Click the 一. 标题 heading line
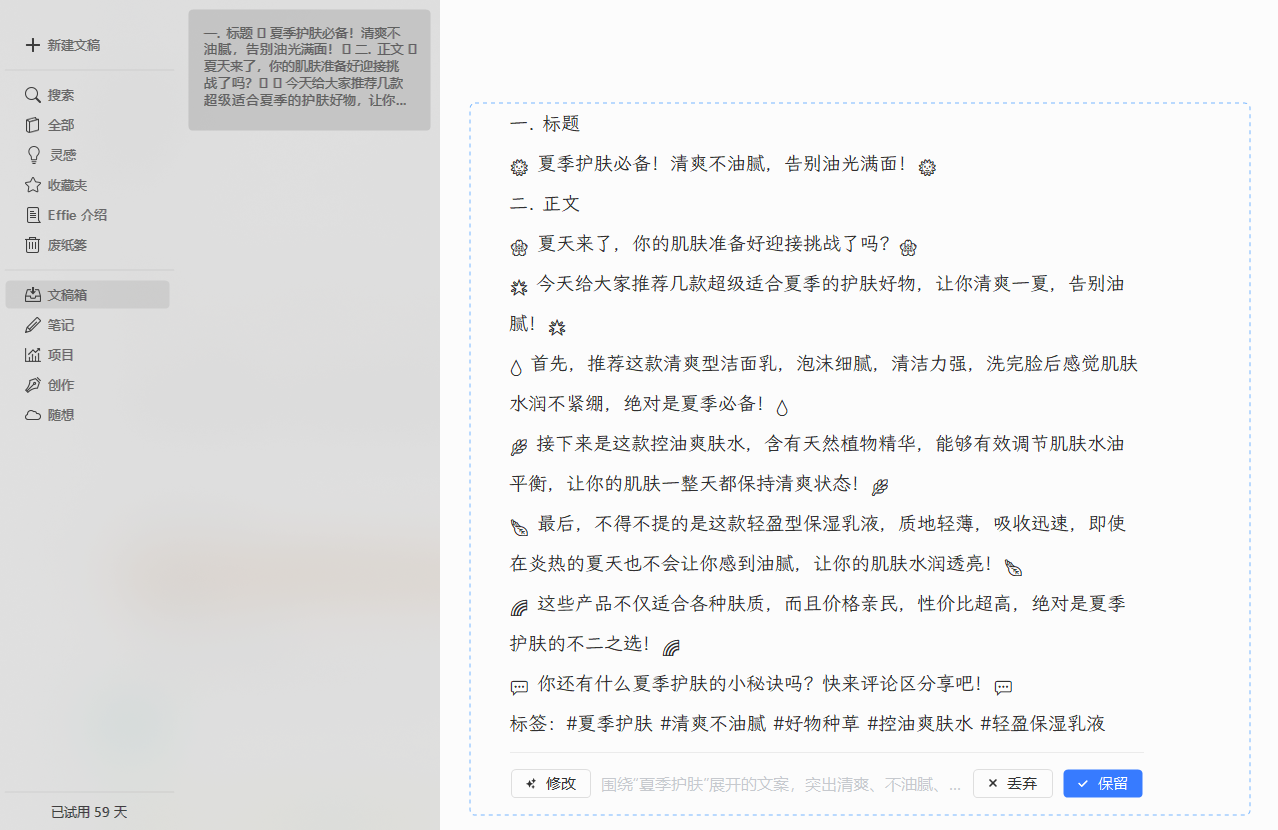This screenshot has height=830, width=1278. click(545, 124)
